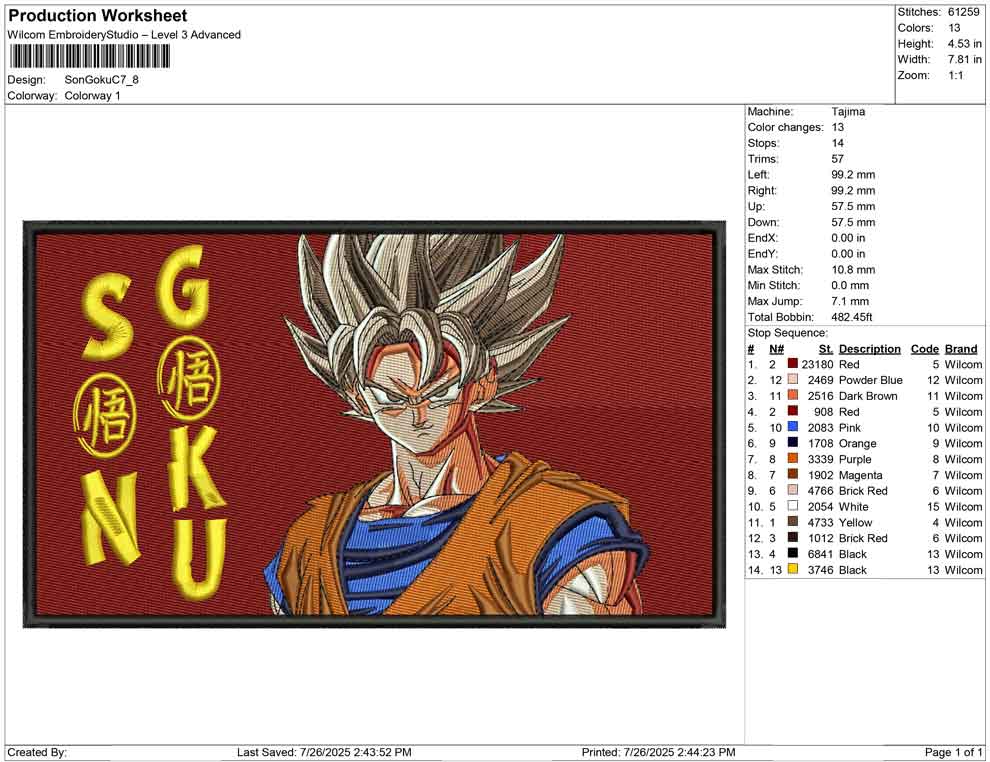This screenshot has width=990, height=762.
Task: Click the black swatch beside 6841
Action: (x=792, y=554)
